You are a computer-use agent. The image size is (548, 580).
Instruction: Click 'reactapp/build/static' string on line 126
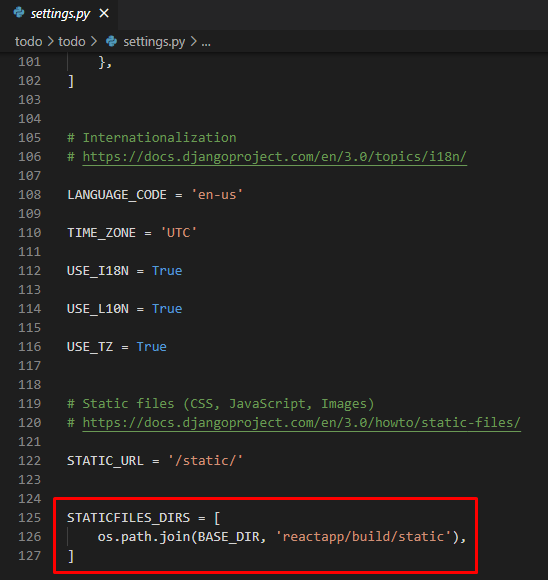(363, 537)
